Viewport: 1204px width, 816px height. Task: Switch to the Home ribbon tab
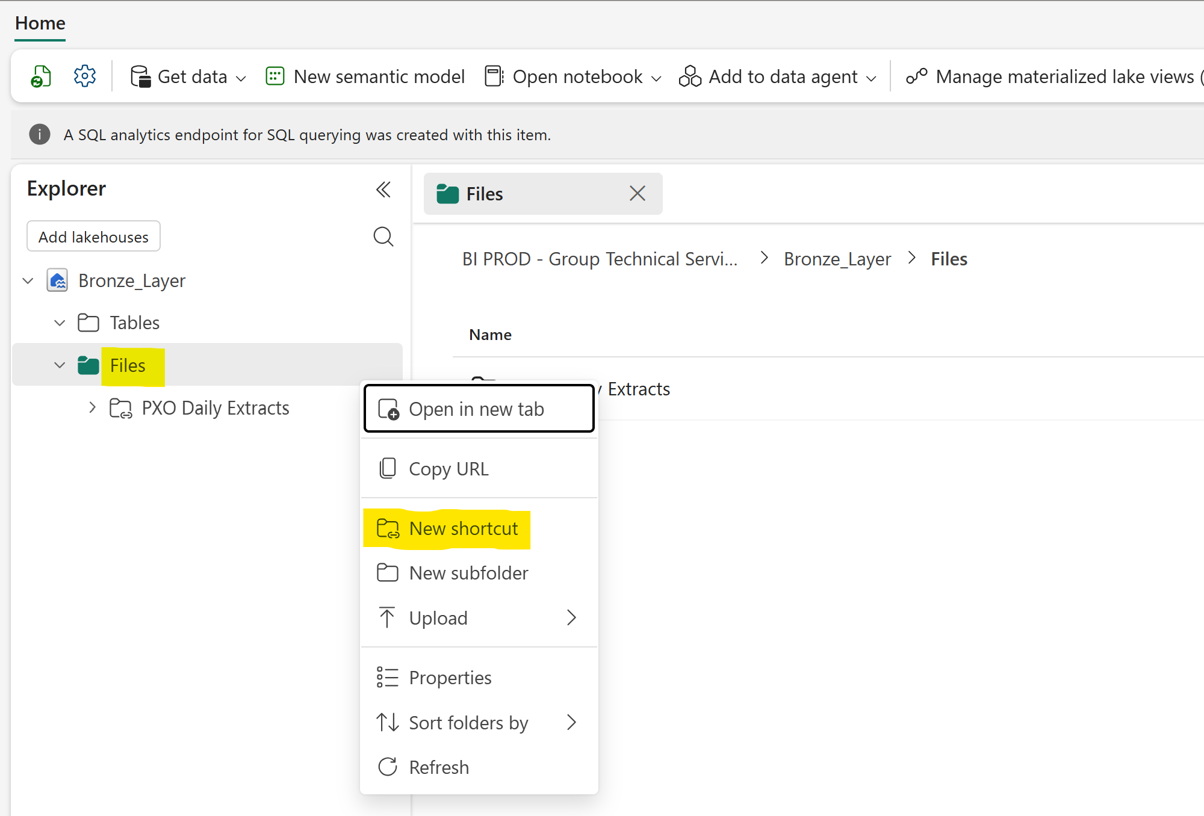click(x=40, y=23)
